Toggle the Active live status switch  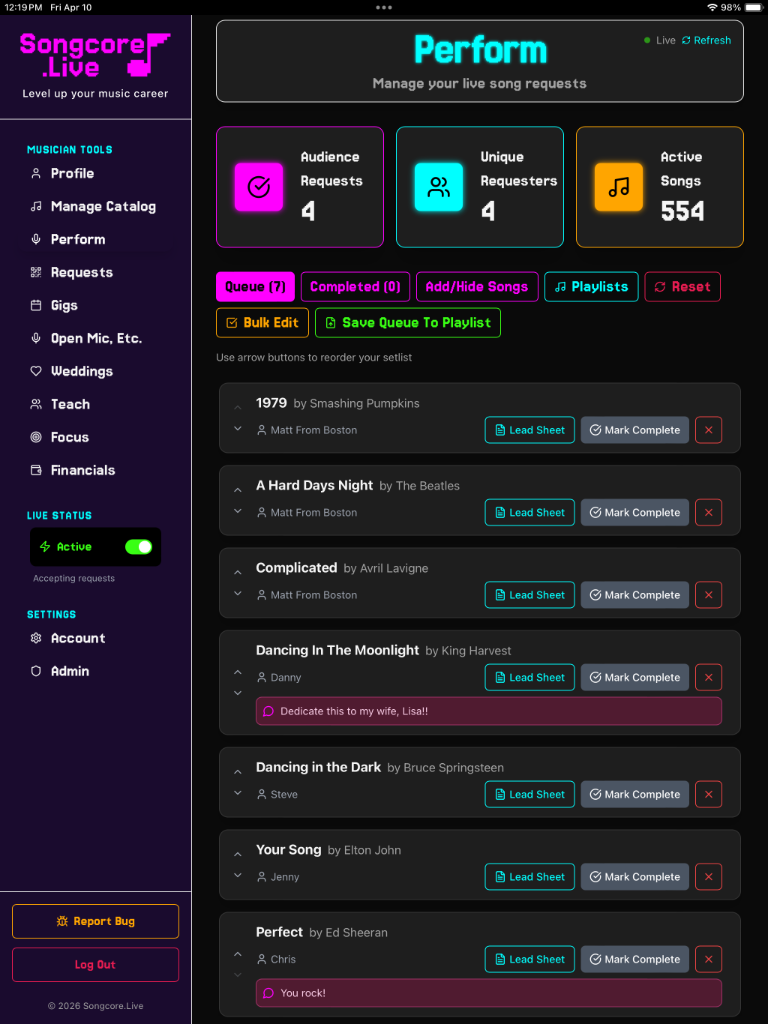click(138, 547)
